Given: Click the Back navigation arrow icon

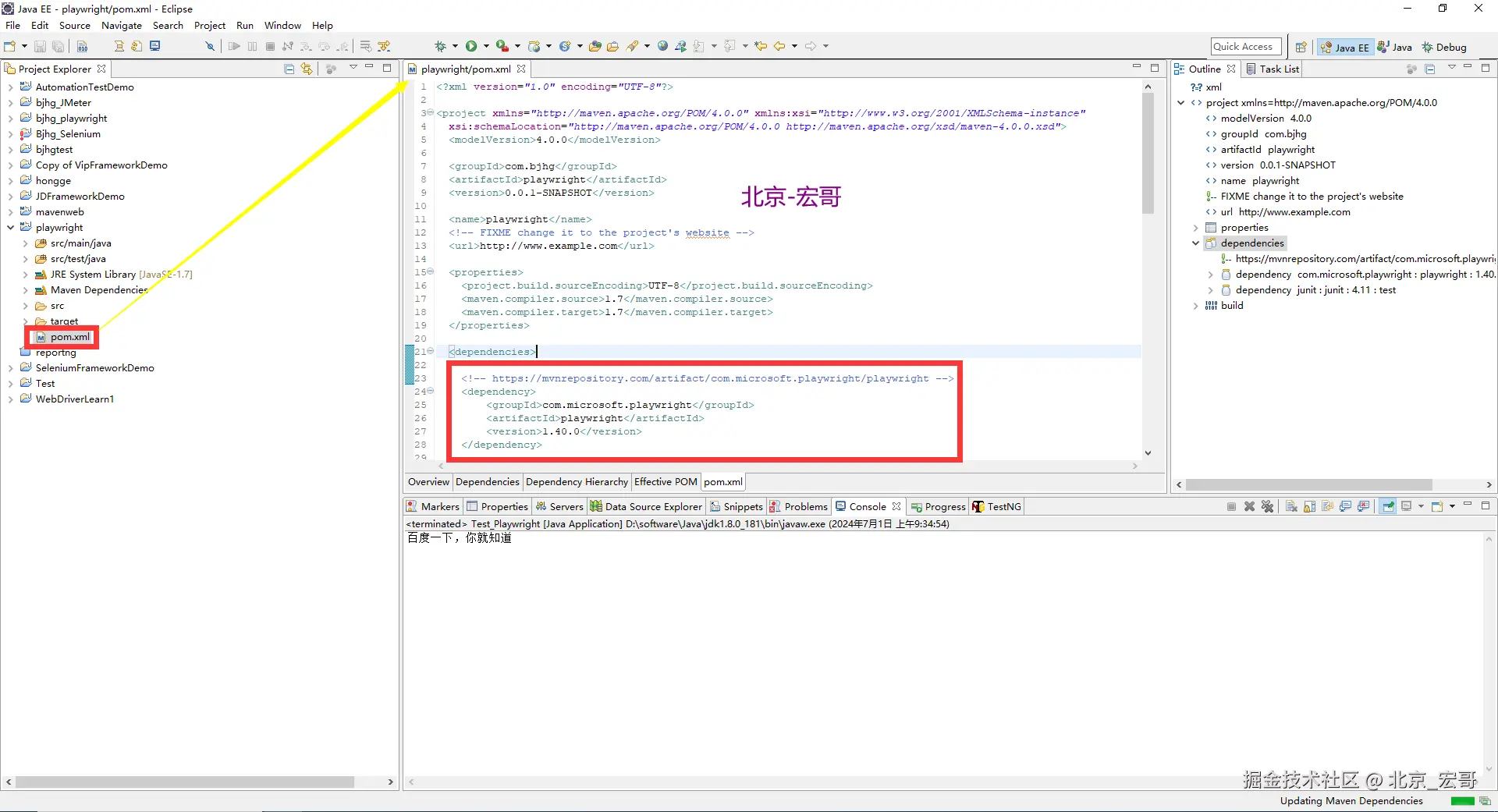Looking at the screenshot, I should click(x=779, y=46).
